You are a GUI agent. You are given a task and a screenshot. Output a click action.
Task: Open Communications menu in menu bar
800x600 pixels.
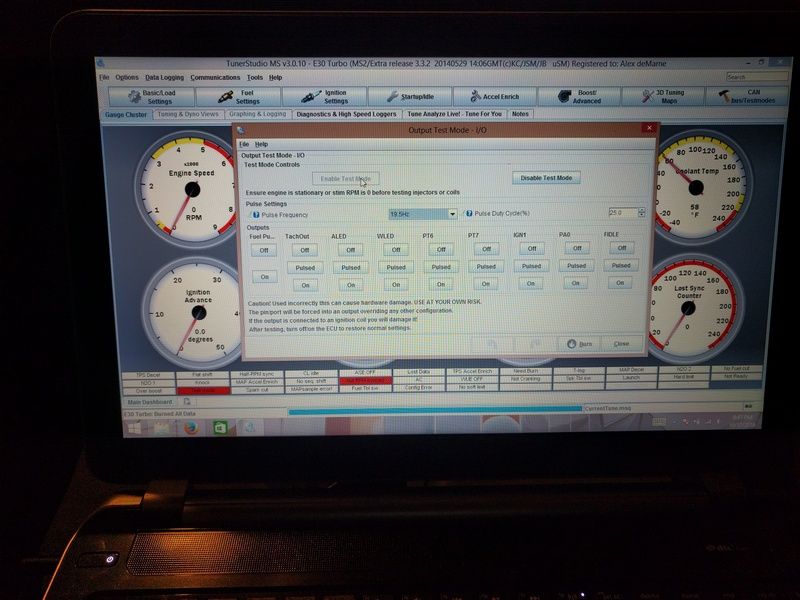[215, 77]
